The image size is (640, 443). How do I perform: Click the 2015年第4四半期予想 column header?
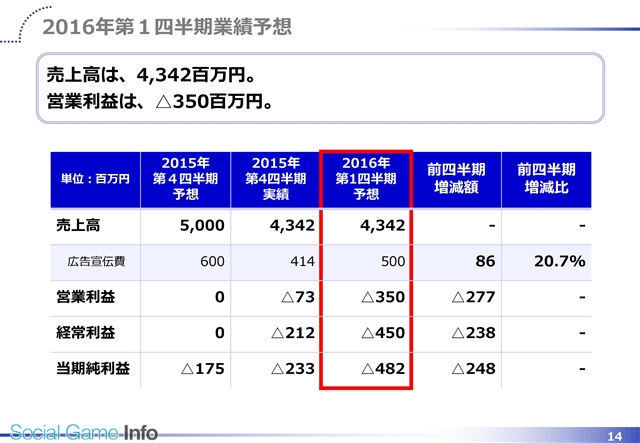tap(185, 179)
